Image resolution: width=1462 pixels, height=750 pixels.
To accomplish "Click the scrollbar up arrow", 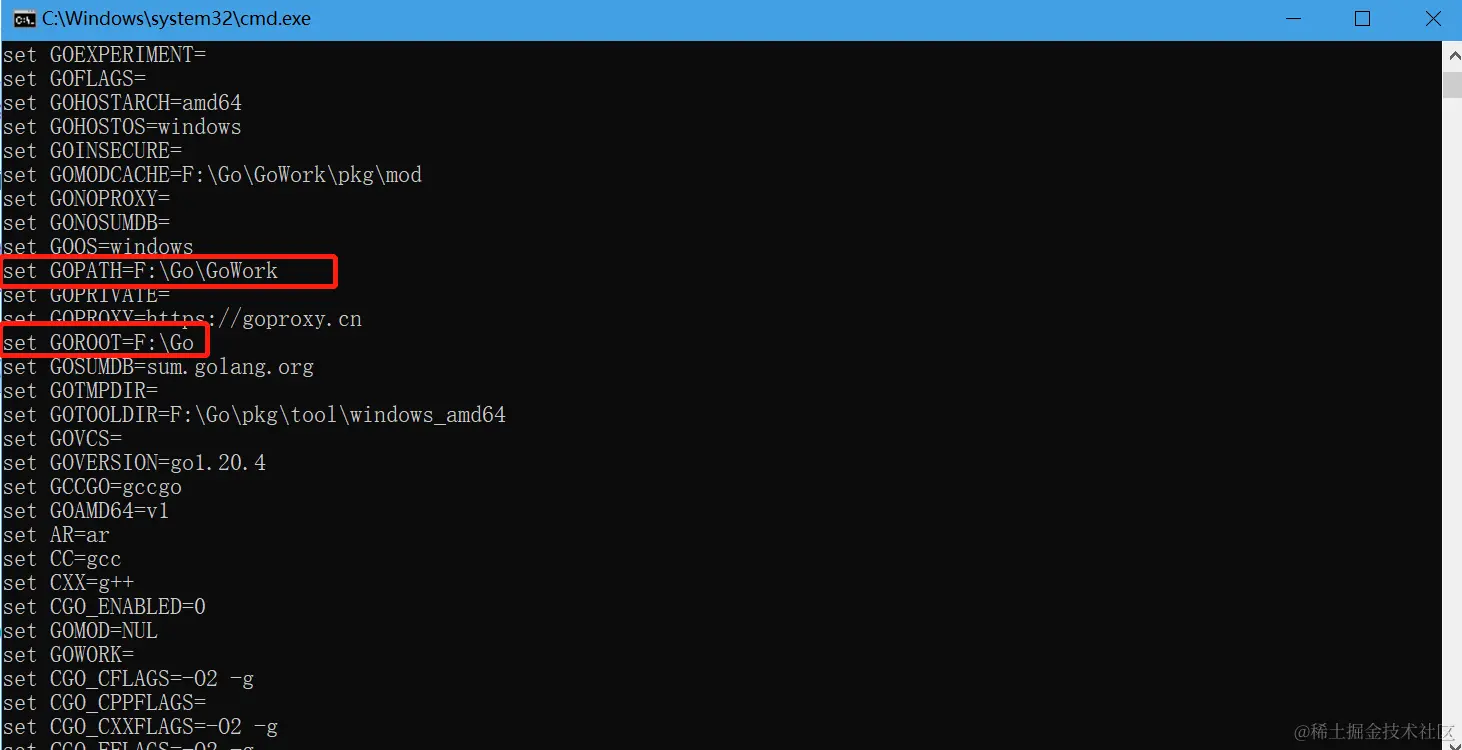I will coord(1452,56).
